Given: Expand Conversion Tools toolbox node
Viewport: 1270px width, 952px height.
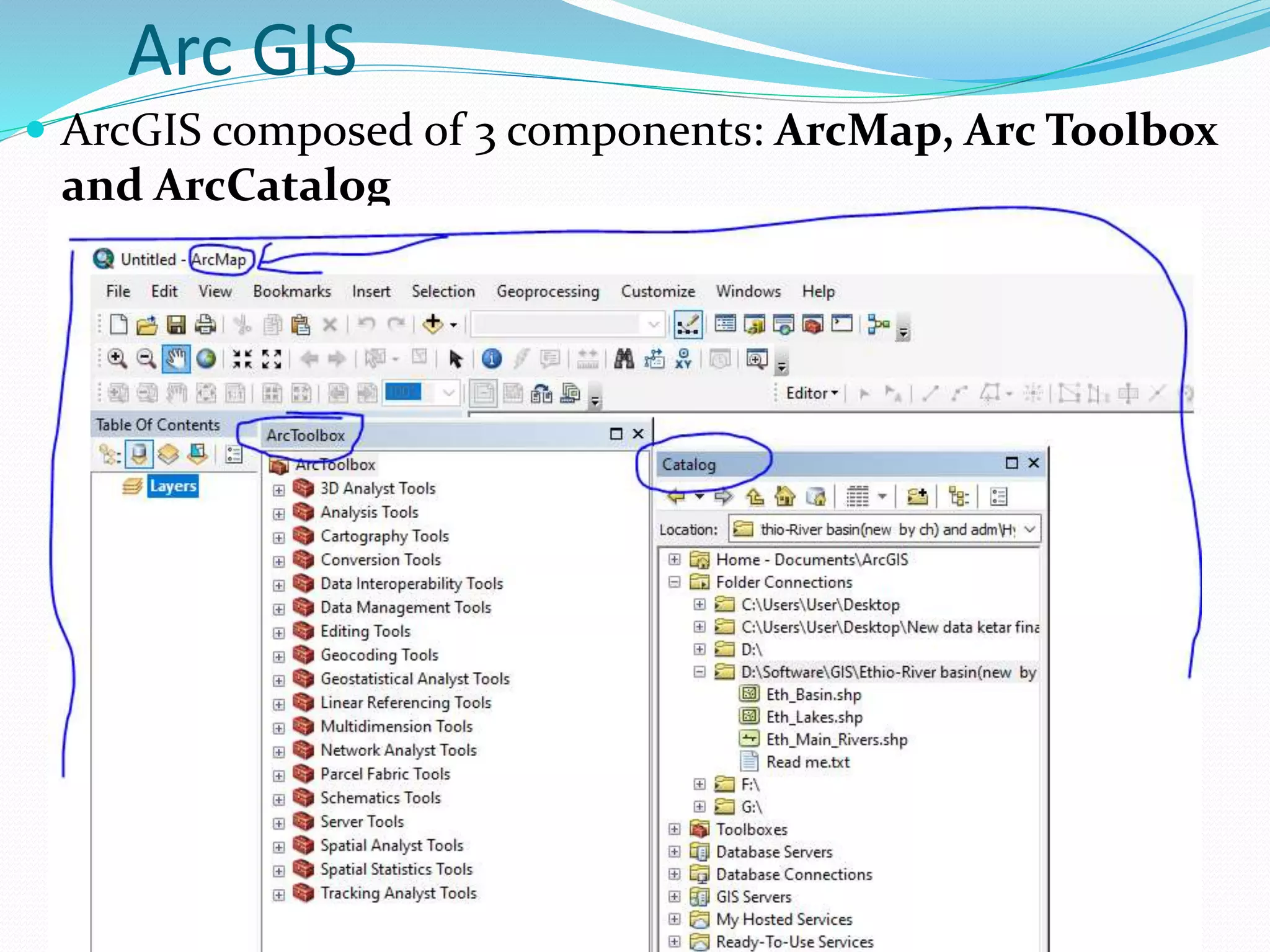Looking at the screenshot, I should coord(279,562).
